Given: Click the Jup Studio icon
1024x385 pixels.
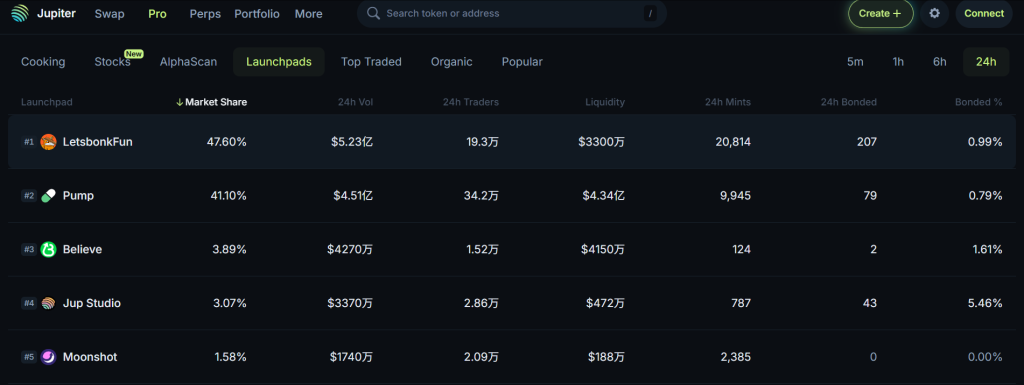Looking at the screenshot, I should pos(48,303).
